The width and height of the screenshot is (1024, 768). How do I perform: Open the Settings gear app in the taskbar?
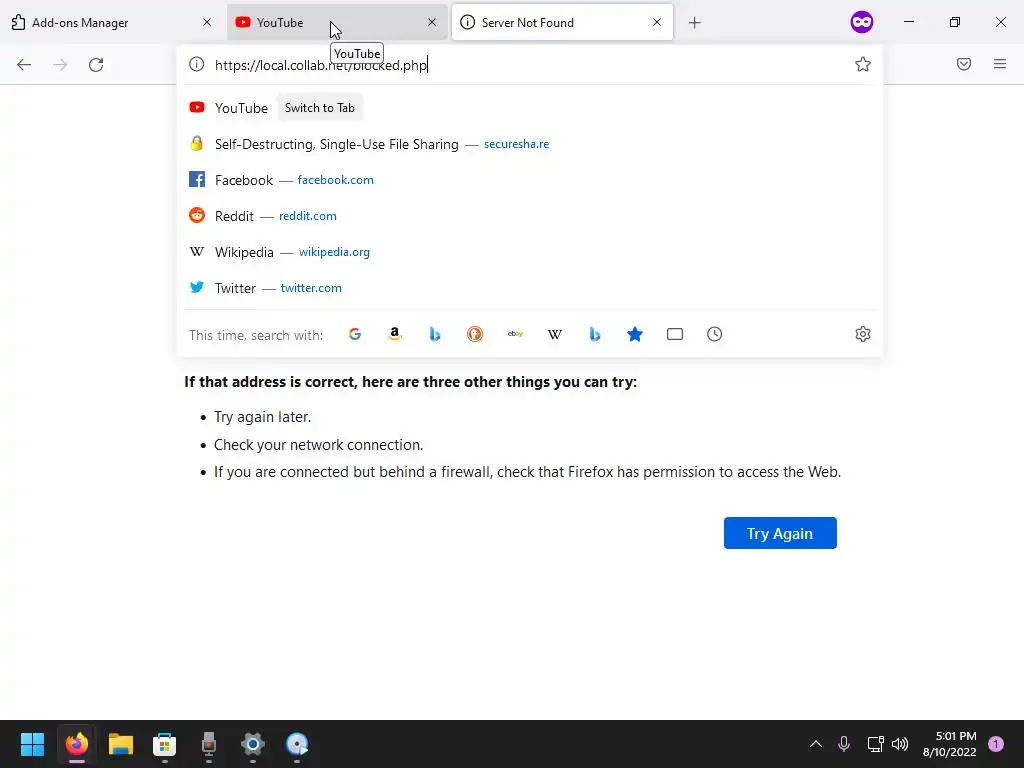(253, 744)
